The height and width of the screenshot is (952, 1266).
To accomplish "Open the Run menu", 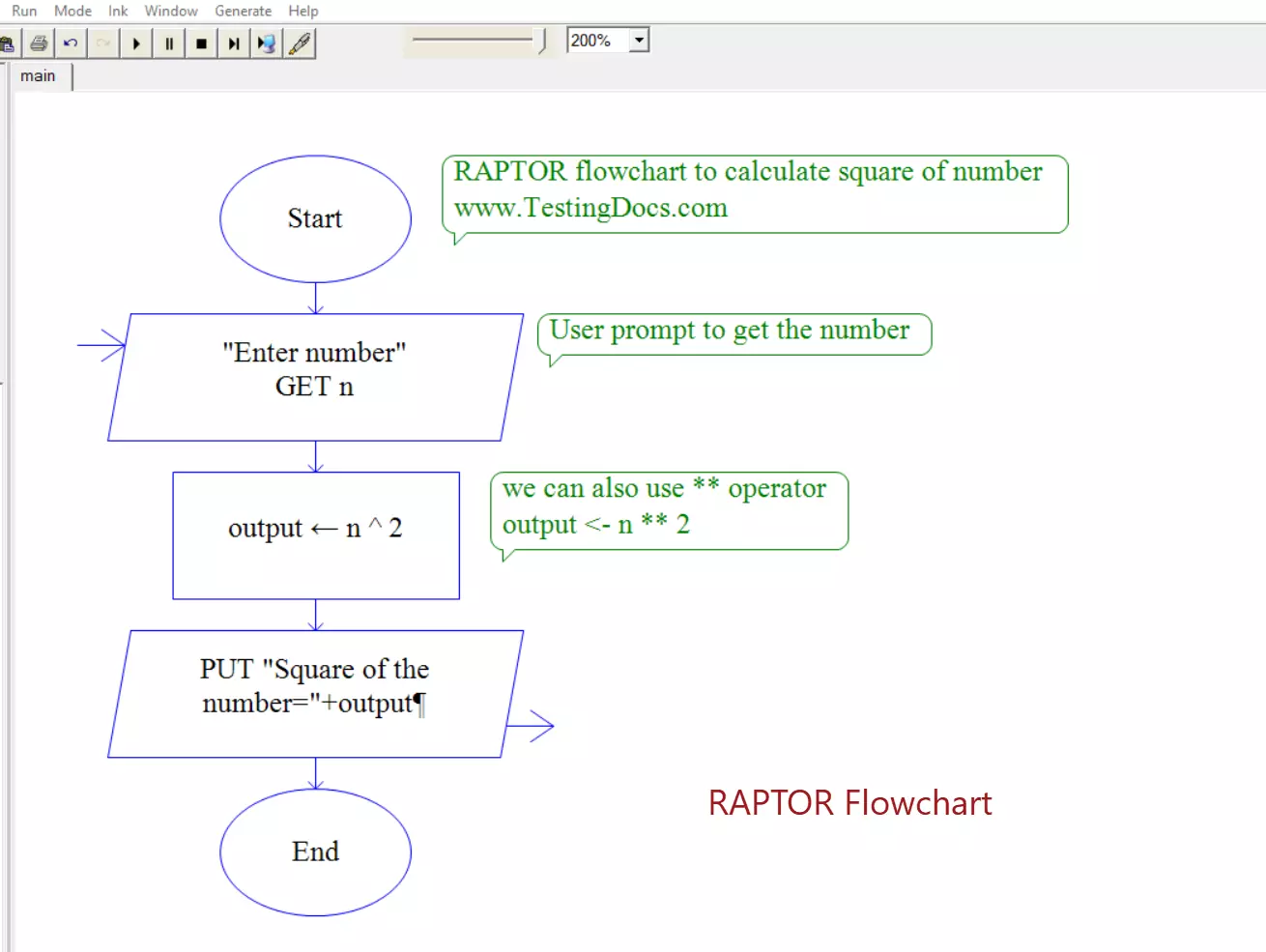I will click(24, 11).
